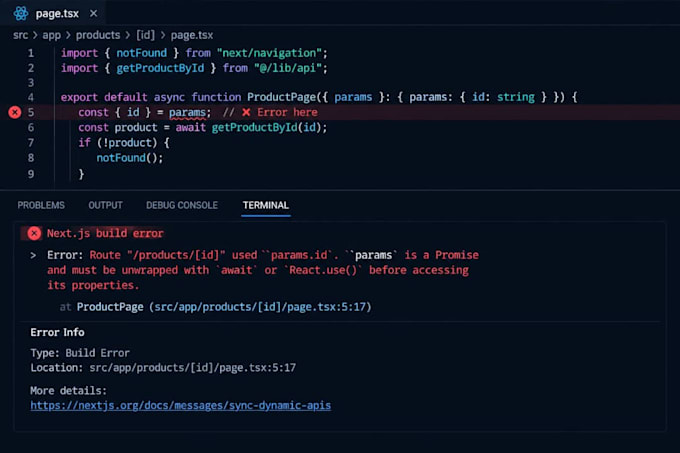Switch to the PROBLEMS panel tab
This screenshot has height=453, width=680.
point(41,205)
